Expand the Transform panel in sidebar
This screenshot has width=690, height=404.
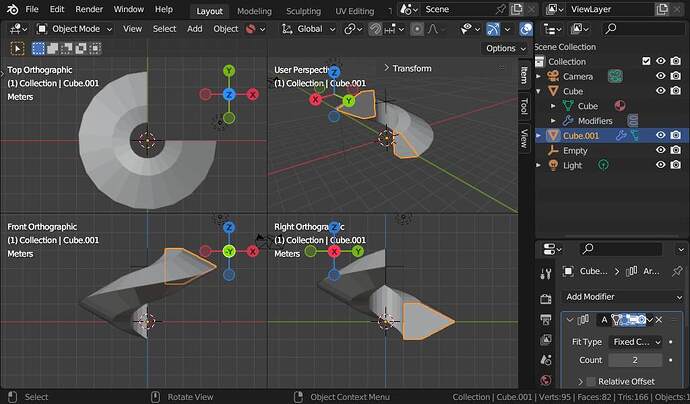(x=407, y=68)
